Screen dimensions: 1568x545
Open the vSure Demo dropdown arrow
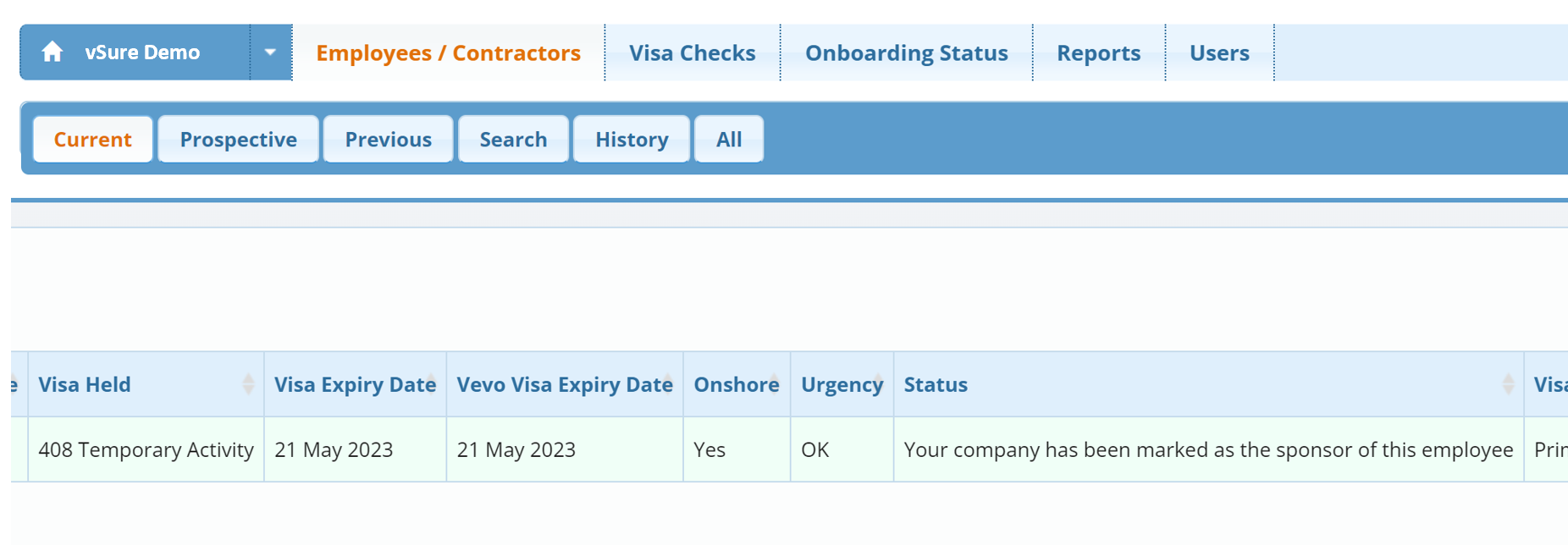270,52
